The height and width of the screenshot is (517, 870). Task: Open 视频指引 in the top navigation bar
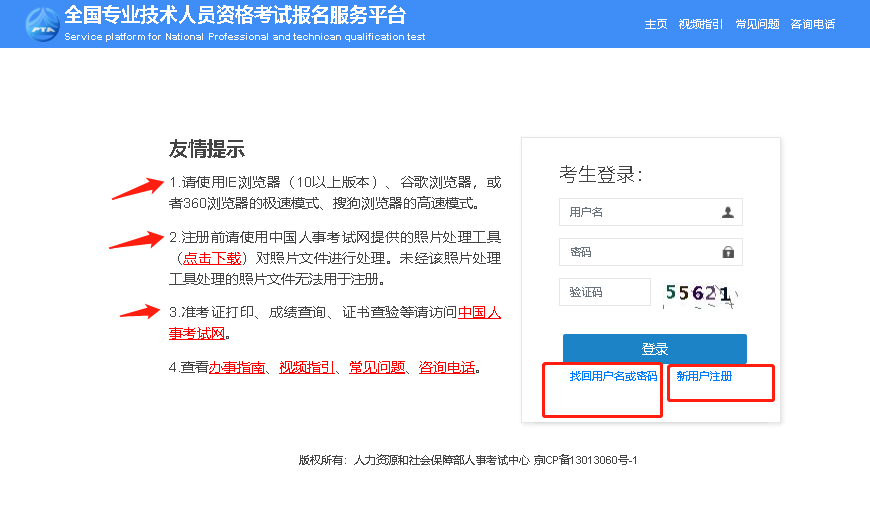[x=700, y=25]
